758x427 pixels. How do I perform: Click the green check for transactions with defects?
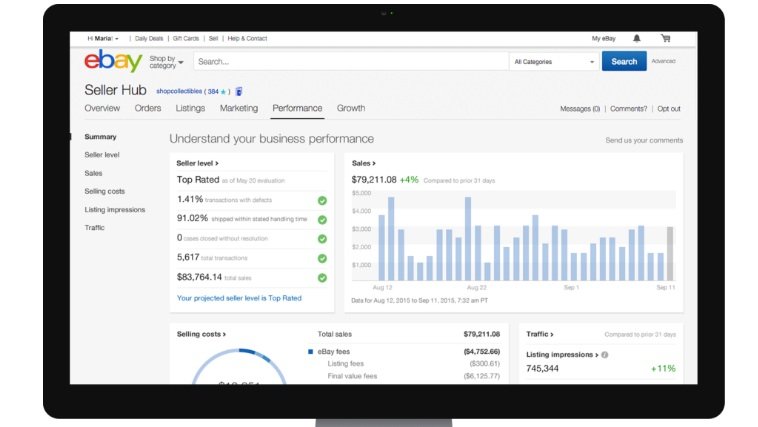click(322, 200)
